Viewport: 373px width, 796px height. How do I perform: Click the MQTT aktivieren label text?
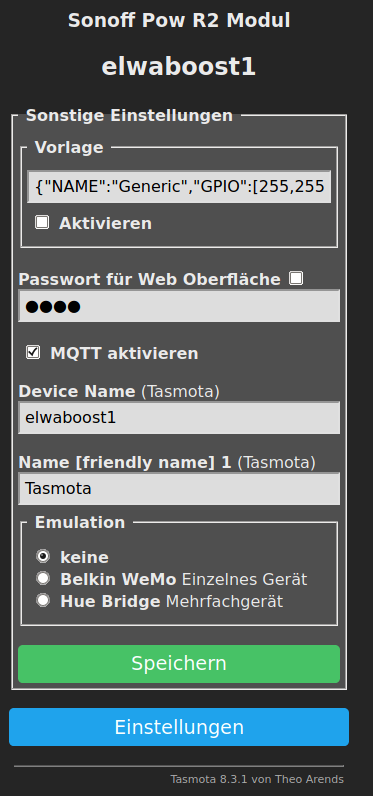coord(124,353)
